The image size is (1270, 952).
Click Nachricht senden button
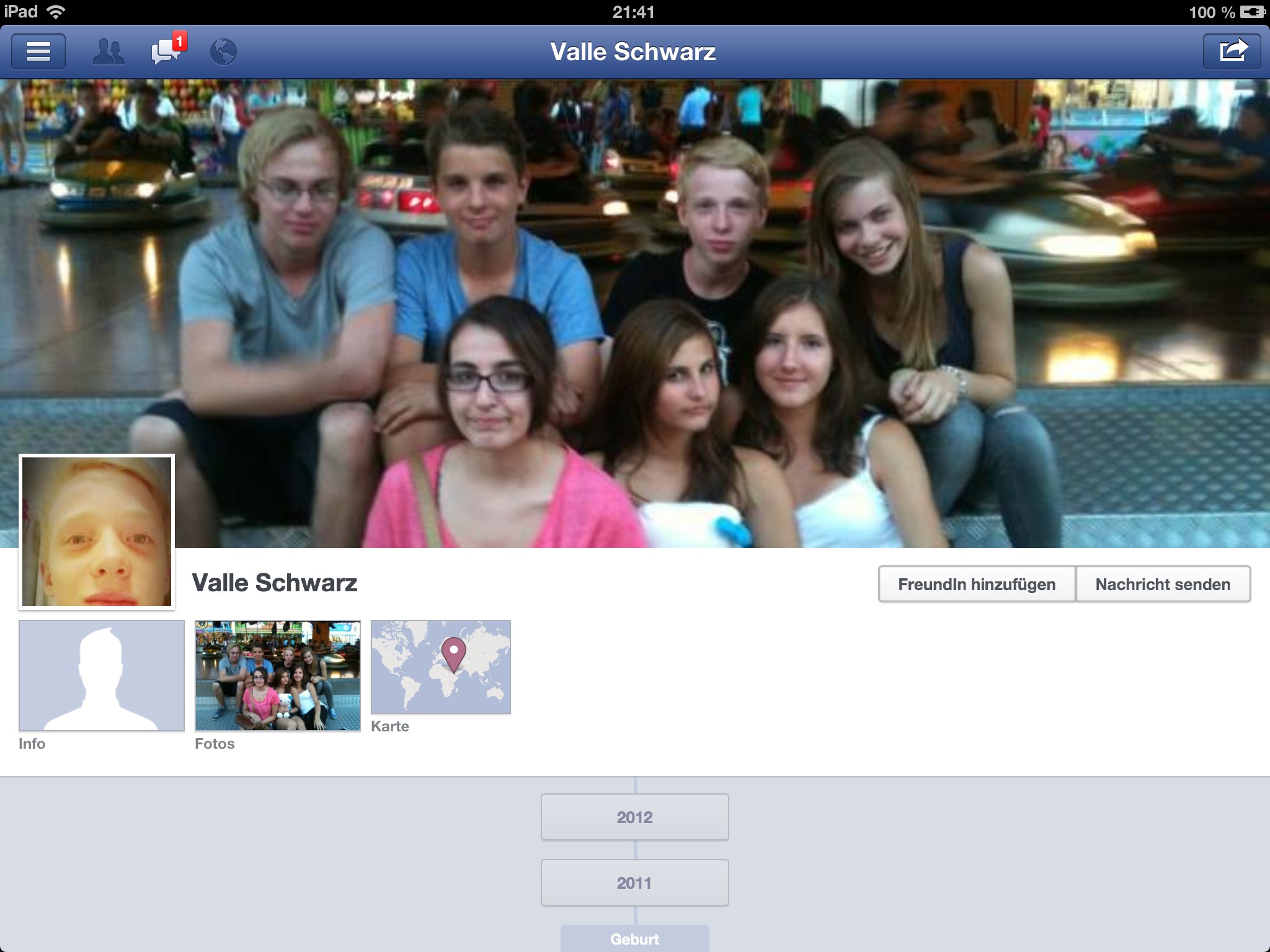[1163, 584]
